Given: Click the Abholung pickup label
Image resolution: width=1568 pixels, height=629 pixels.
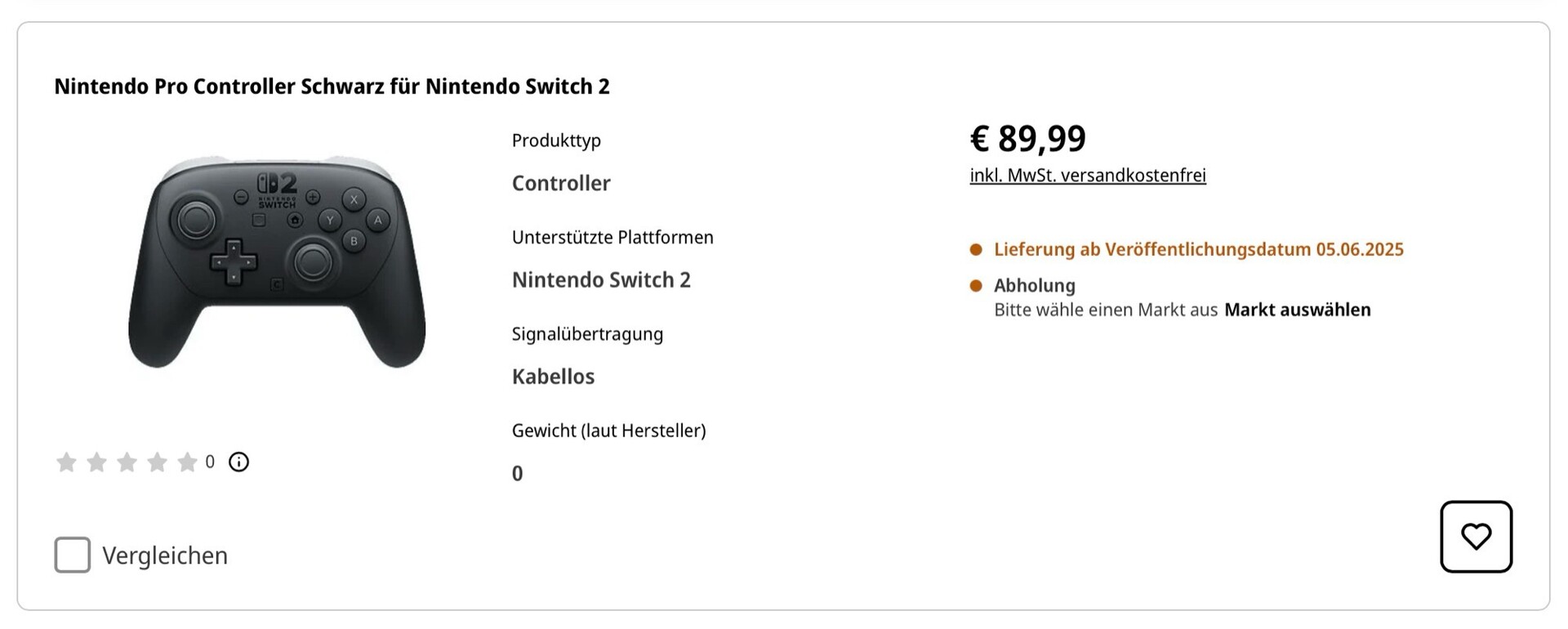Looking at the screenshot, I should (x=1034, y=286).
